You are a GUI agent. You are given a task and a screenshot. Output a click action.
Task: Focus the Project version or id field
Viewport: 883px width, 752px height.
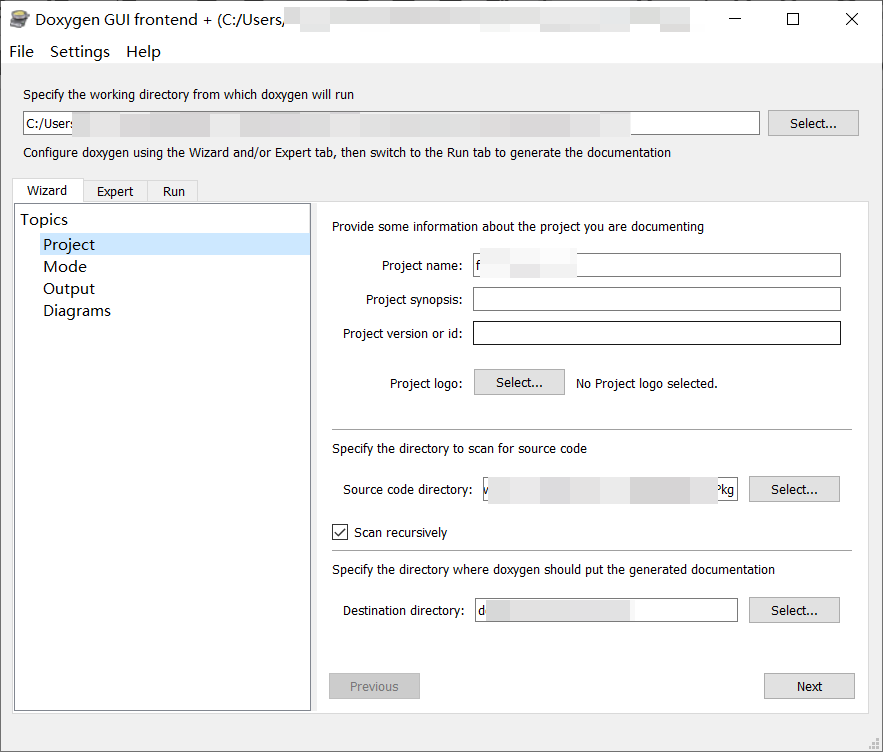pos(656,333)
